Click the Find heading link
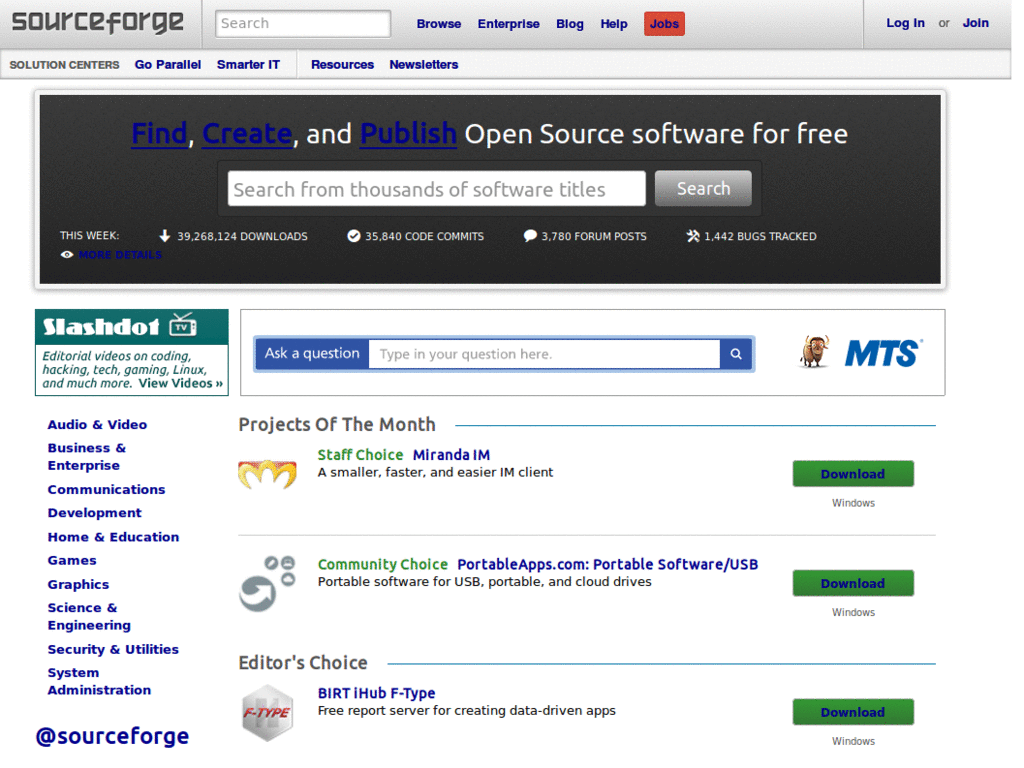 coord(161,135)
